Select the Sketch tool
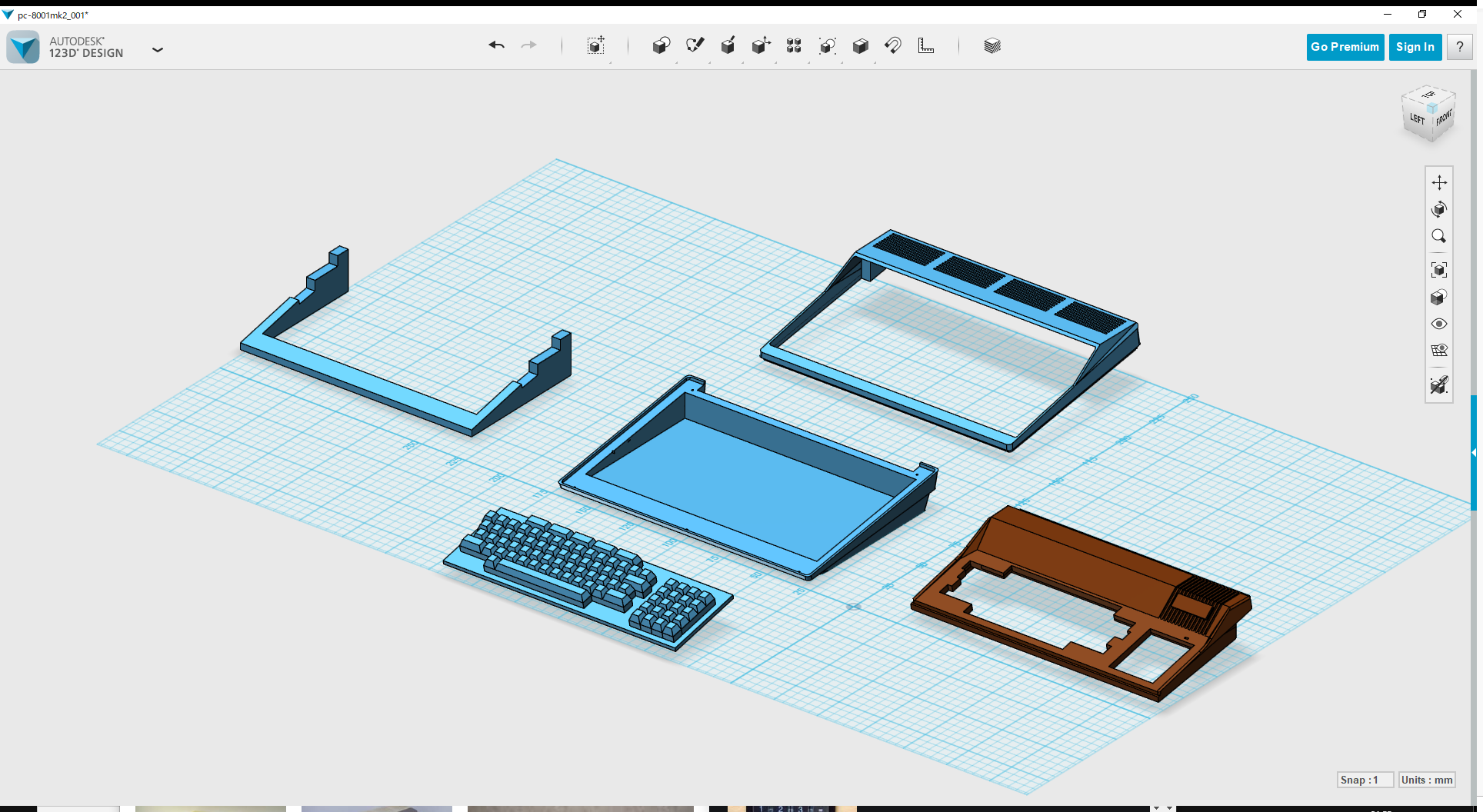Screen dimensions: 1483x812 [x=695, y=46]
